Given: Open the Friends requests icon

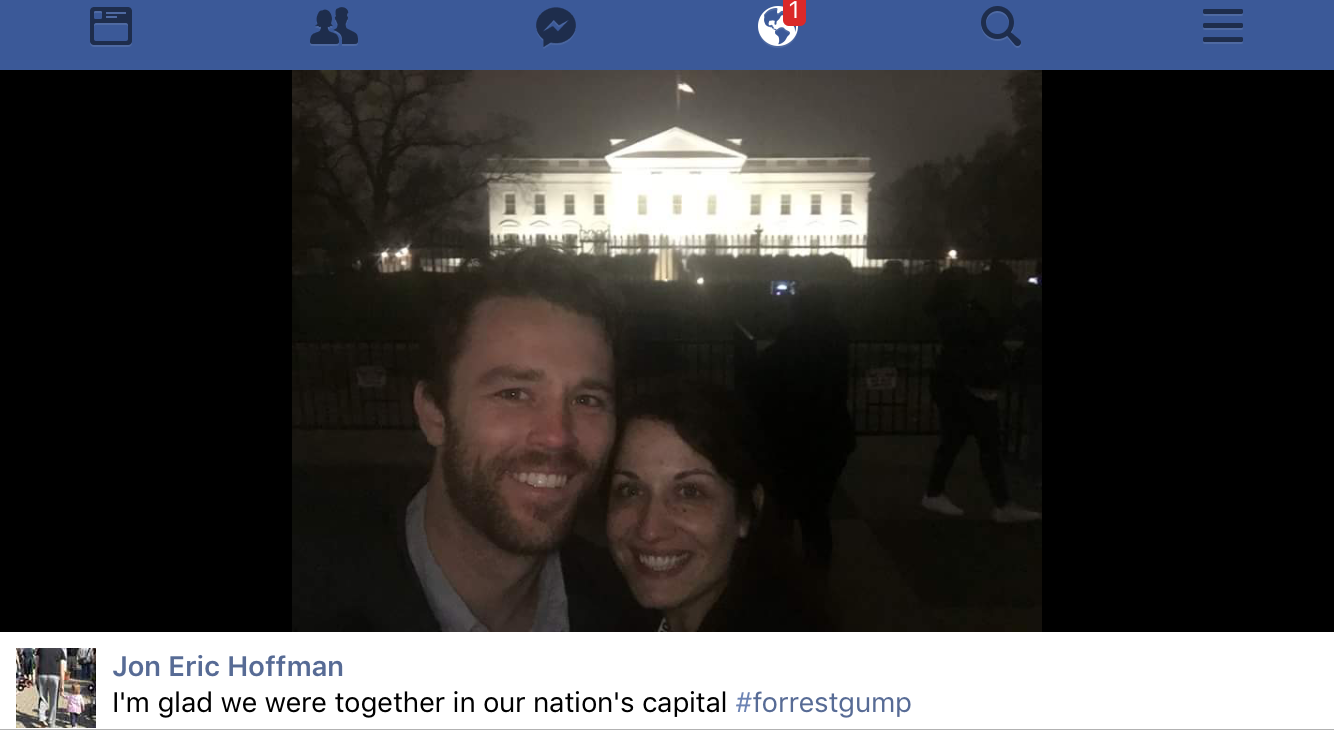Looking at the screenshot, I should click(x=334, y=26).
